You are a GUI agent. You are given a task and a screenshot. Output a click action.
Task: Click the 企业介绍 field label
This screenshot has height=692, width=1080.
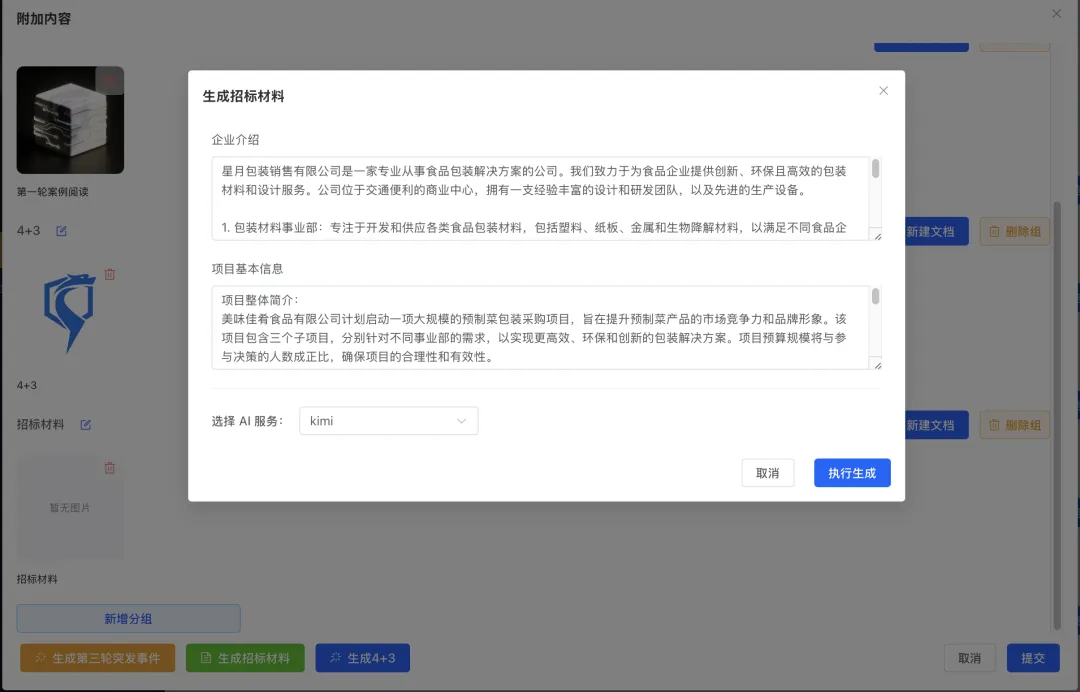pos(236,140)
